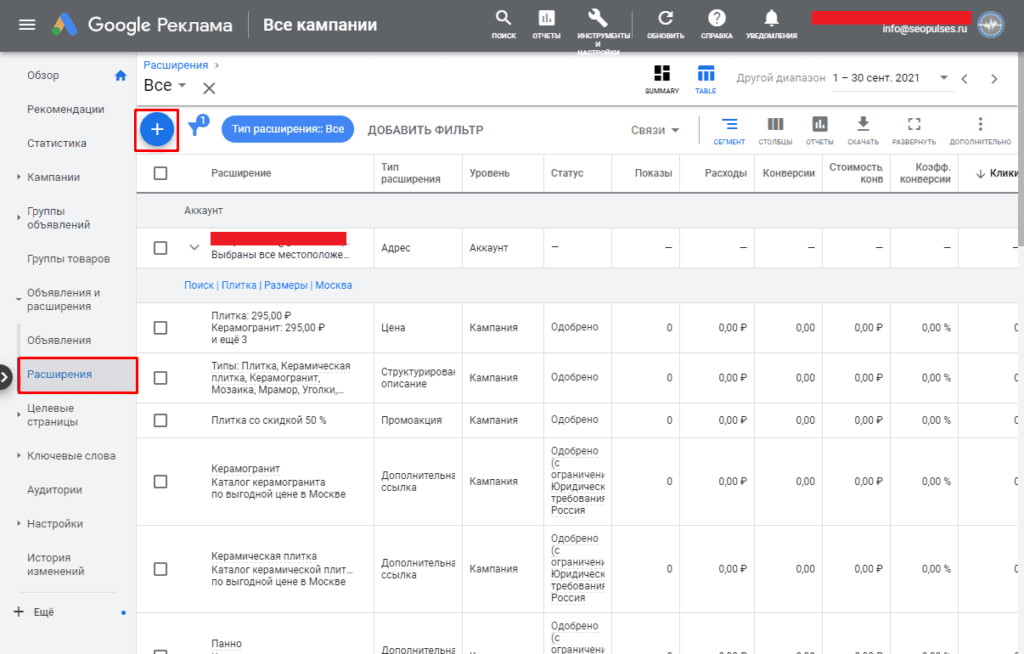Click the home icon next to Обзор
The height and width of the screenshot is (654, 1024).
tap(121, 75)
